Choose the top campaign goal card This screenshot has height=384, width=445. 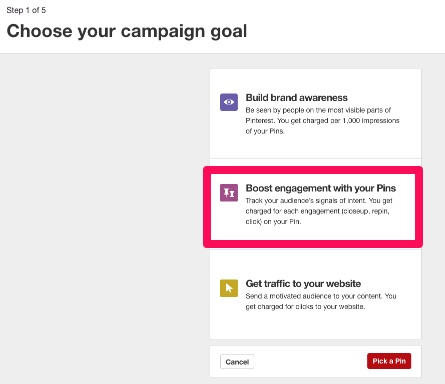click(315, 114)
